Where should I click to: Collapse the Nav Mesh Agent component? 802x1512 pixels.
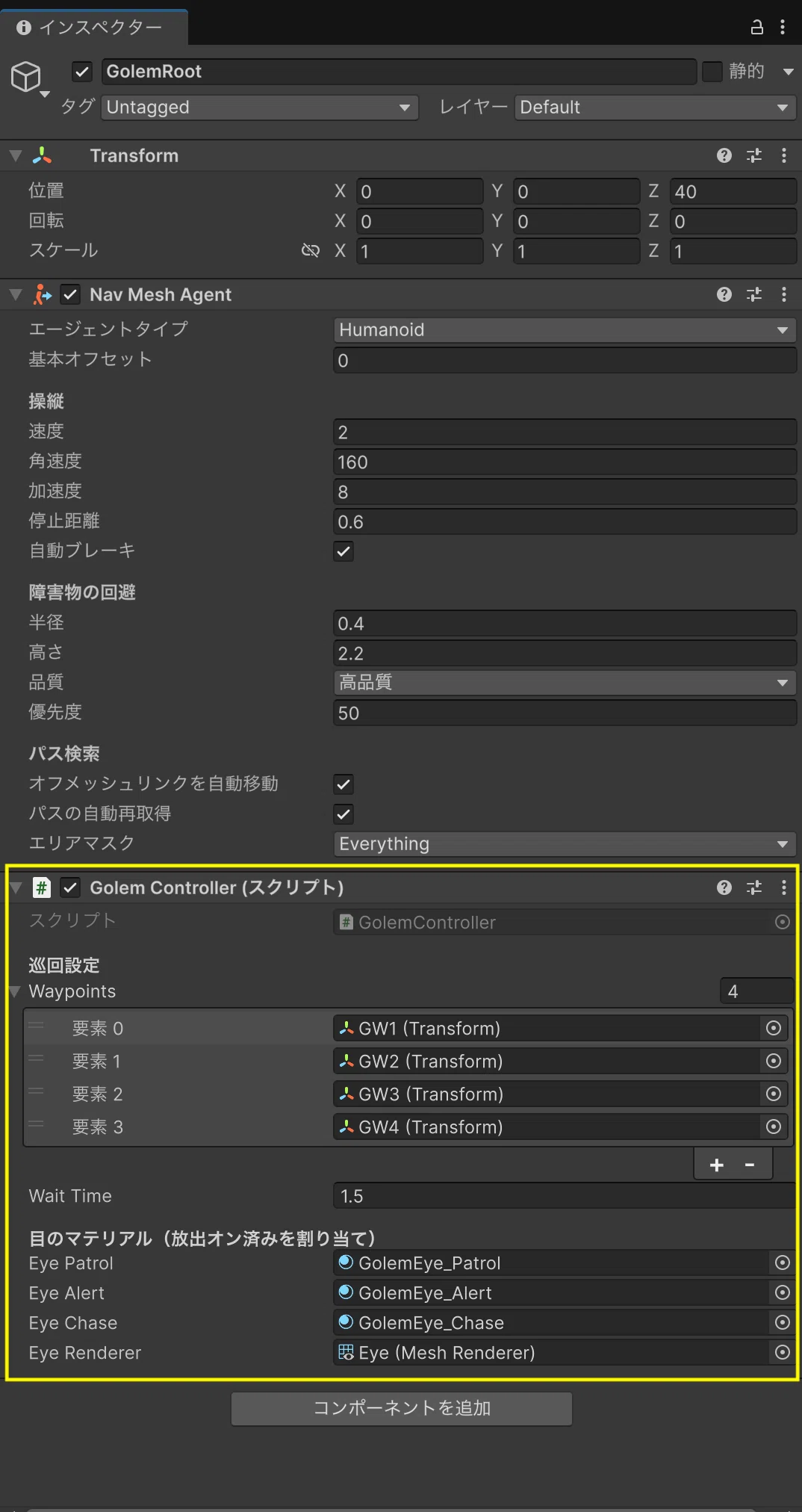[x=15, y=294]
